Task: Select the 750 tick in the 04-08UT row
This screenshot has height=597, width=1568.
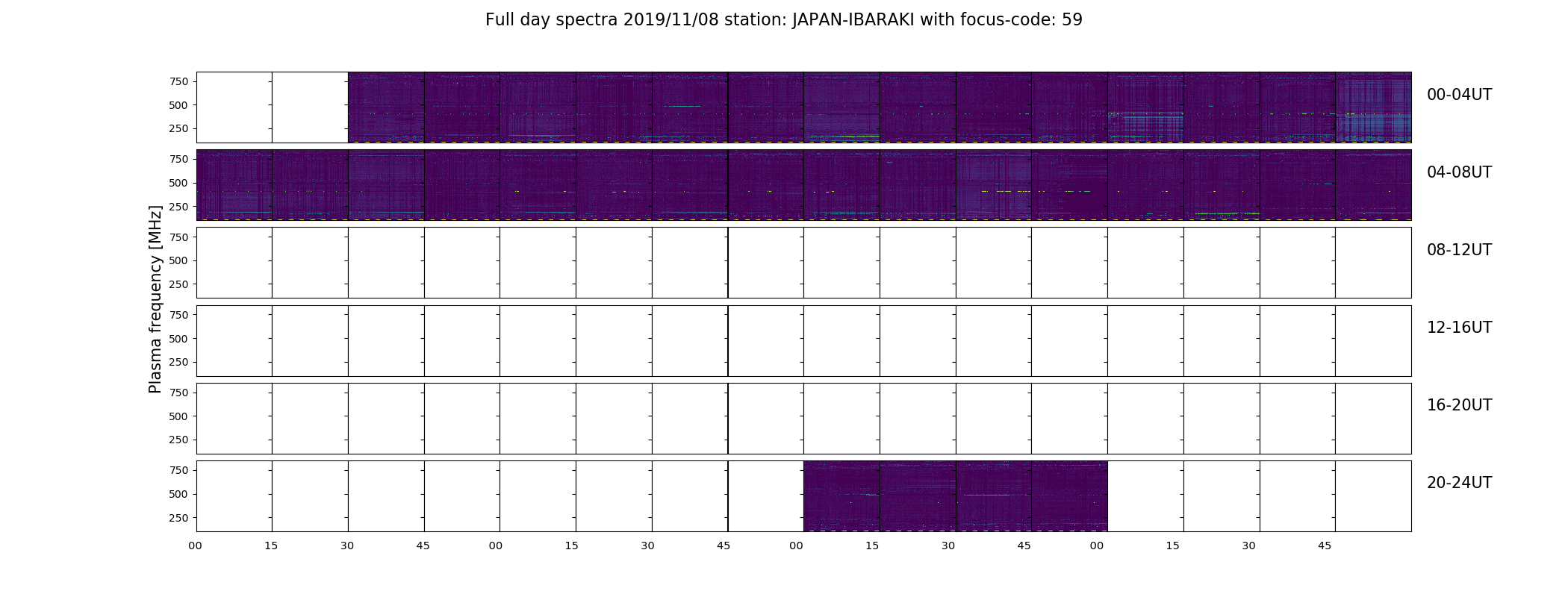Action: 178,159
